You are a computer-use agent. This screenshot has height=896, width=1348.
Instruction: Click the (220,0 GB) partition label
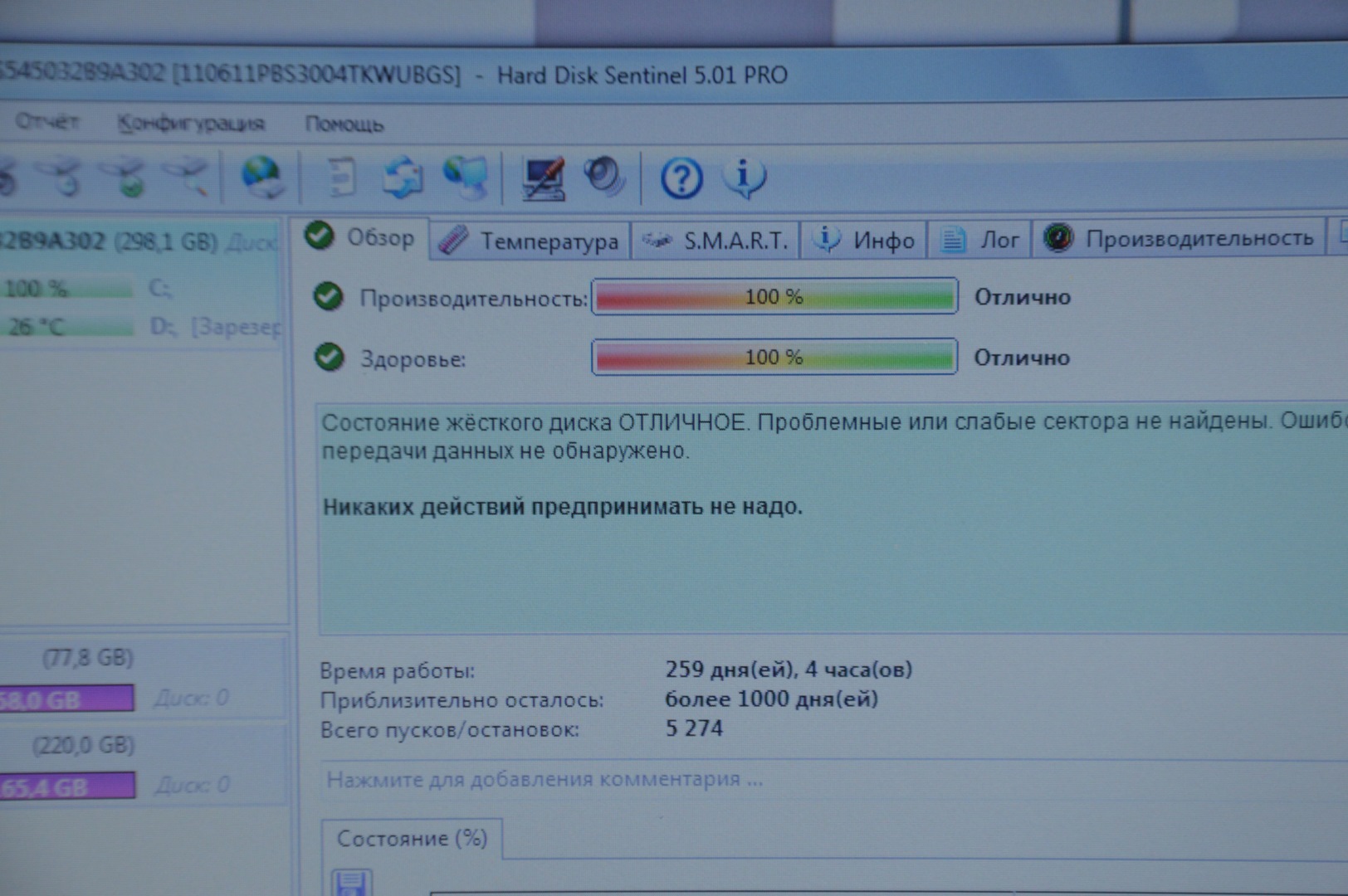click(83, 745)
